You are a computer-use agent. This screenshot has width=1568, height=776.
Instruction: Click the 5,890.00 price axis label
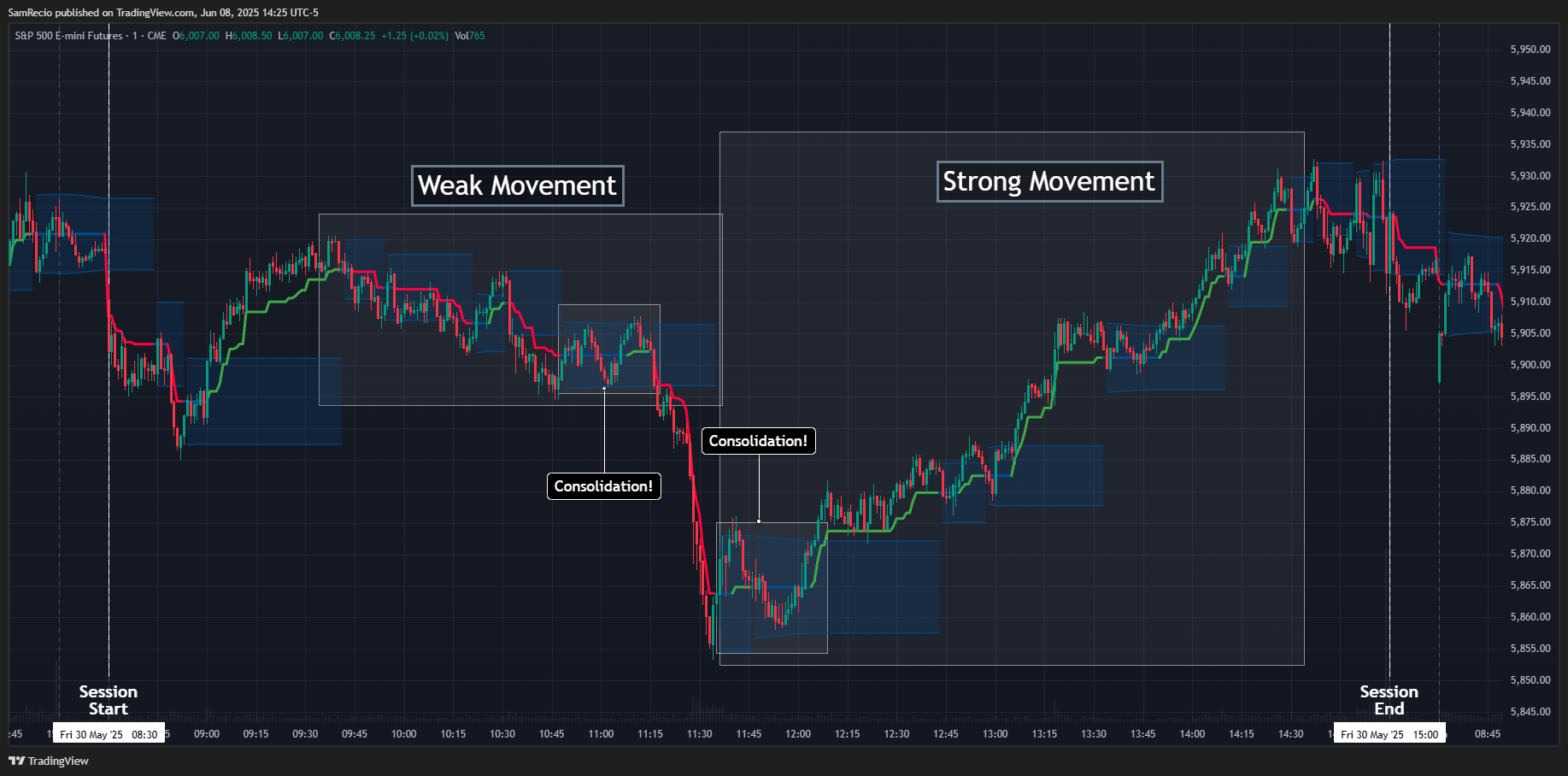(x=1530, y=428)
